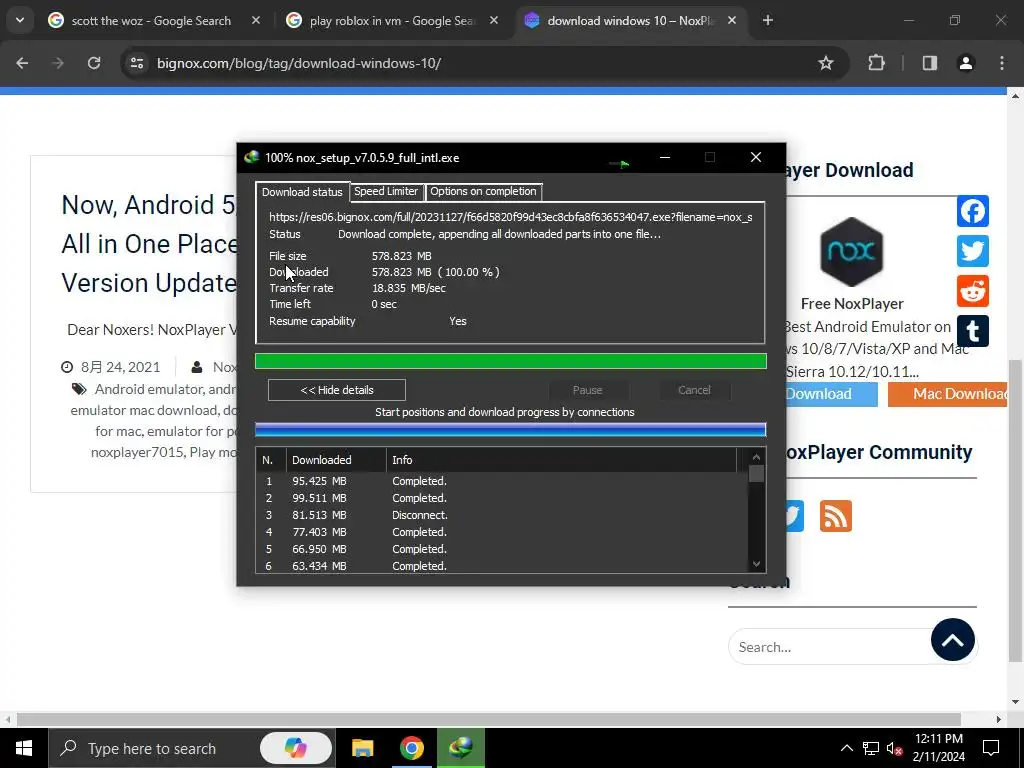This screenshot has width=1024, height=768.
Task: Reload the current page
Action: (x=94, y=63)
